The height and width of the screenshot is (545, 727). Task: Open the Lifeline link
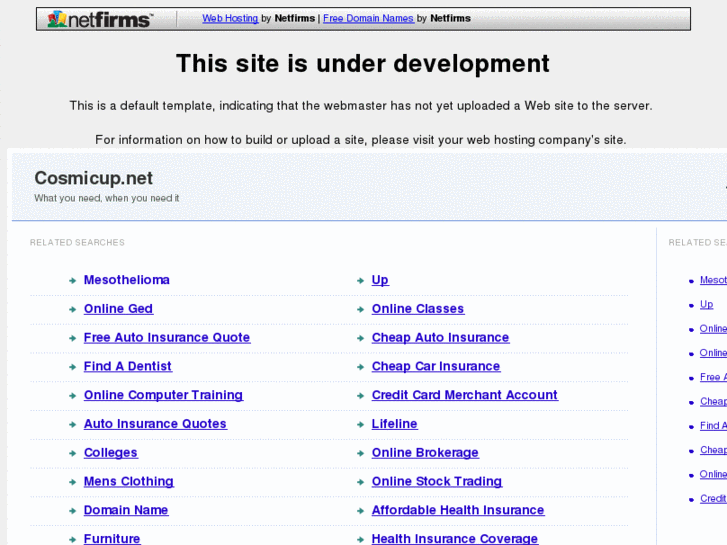395,423
